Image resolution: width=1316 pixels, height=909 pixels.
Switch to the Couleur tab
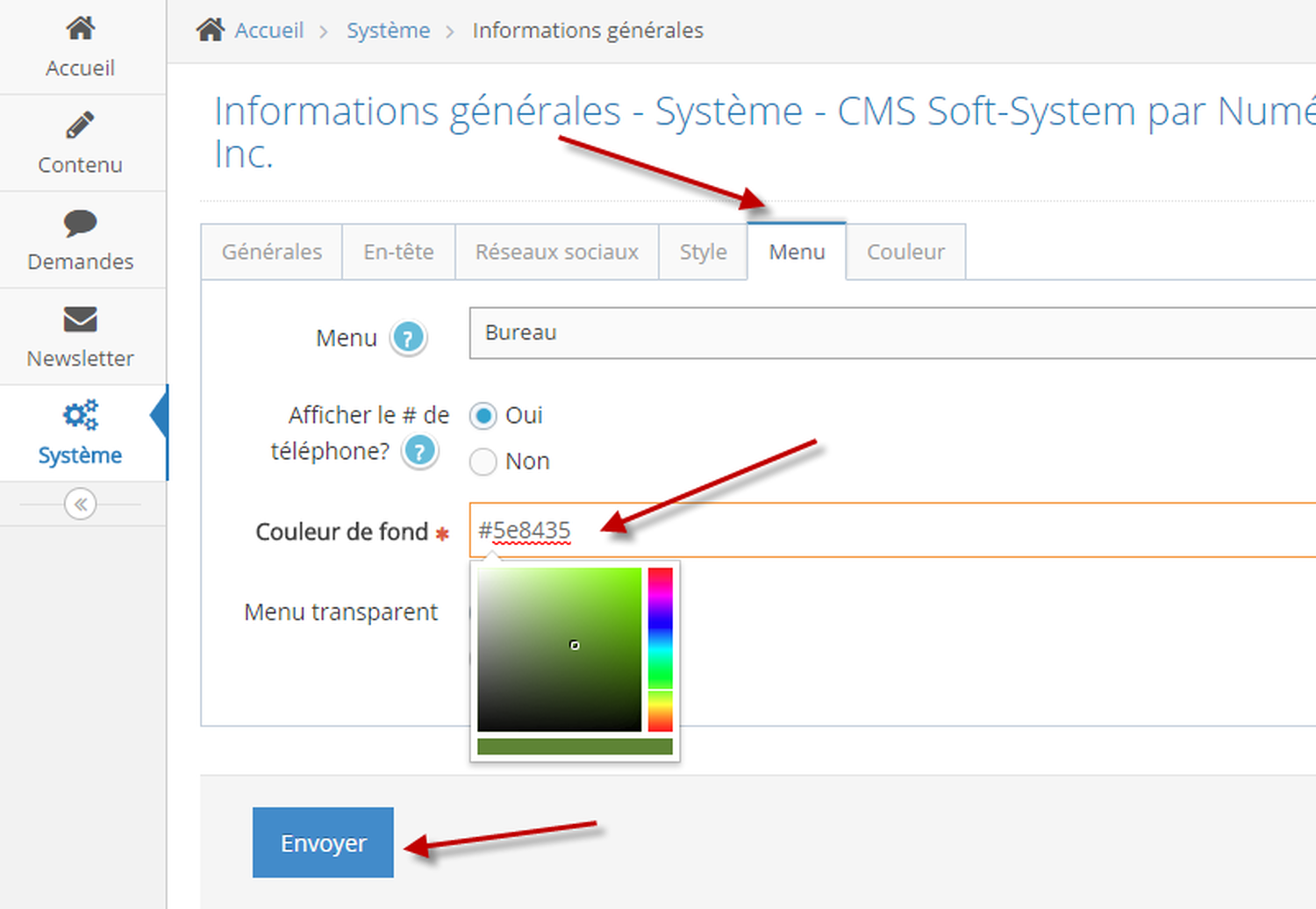(x=905, y=252)
